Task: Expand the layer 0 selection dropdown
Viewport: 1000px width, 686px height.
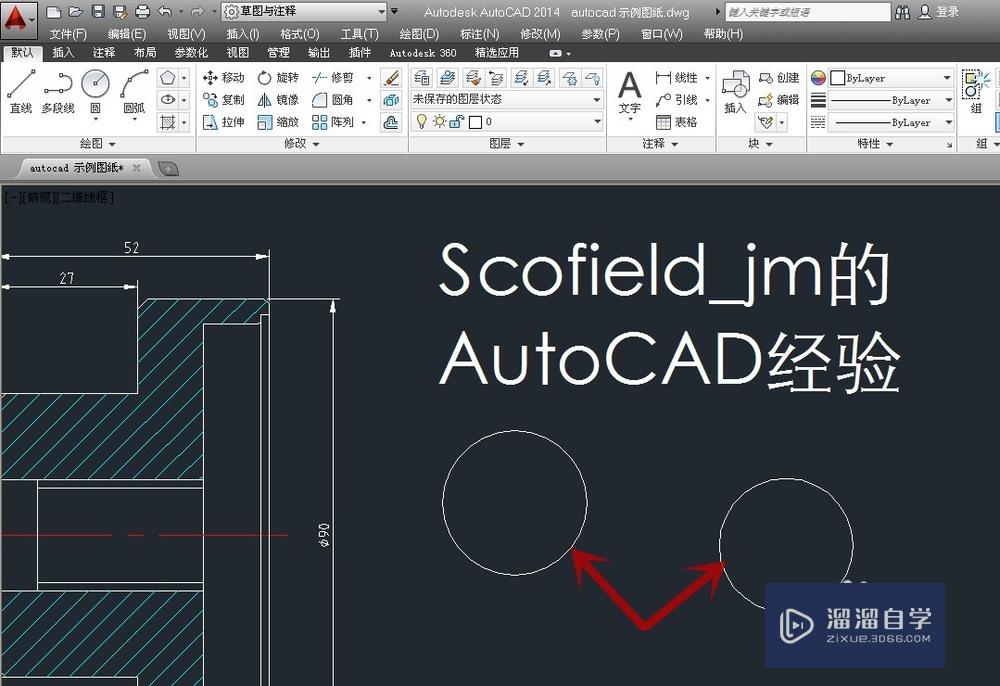Action: coord(598,119)
